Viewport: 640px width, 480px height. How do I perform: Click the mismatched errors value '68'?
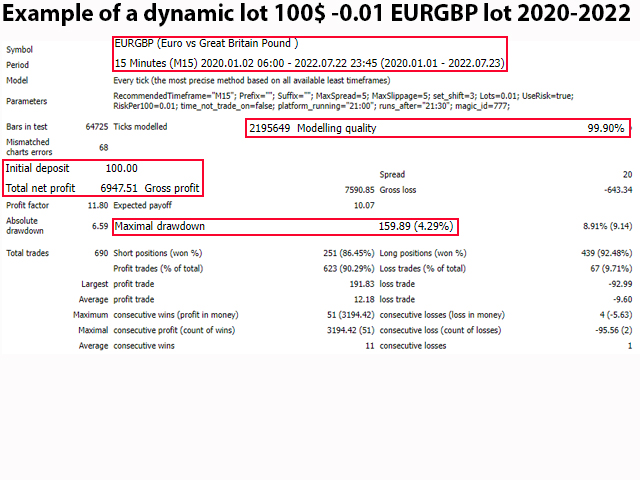(104, 147)
